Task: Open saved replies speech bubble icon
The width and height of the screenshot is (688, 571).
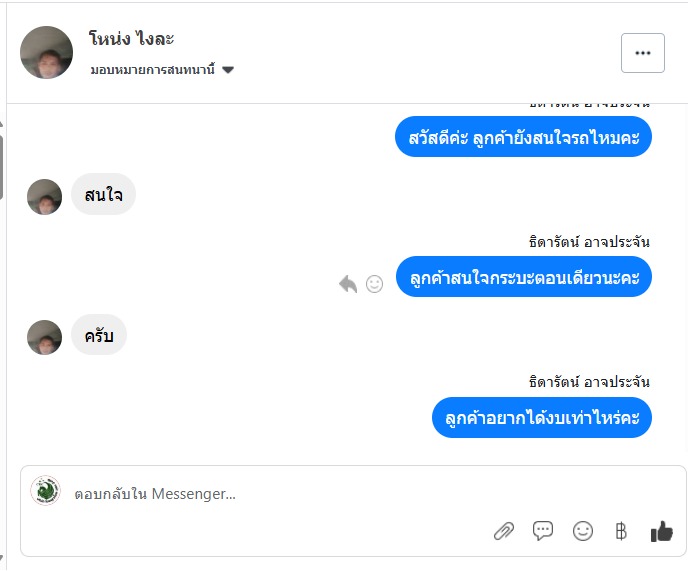Action: [543, 531]
